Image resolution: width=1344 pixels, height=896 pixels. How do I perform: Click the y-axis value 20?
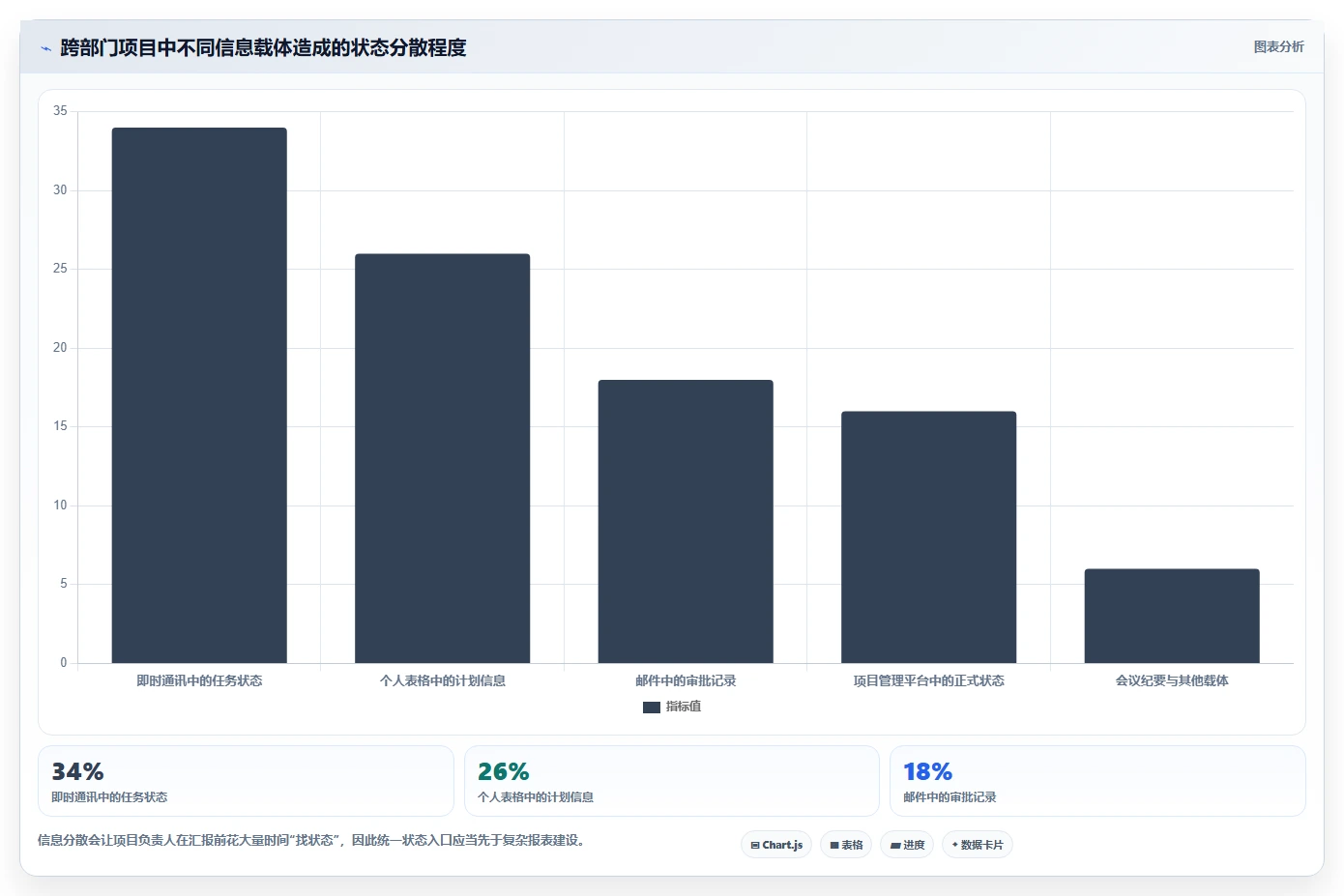60,348
